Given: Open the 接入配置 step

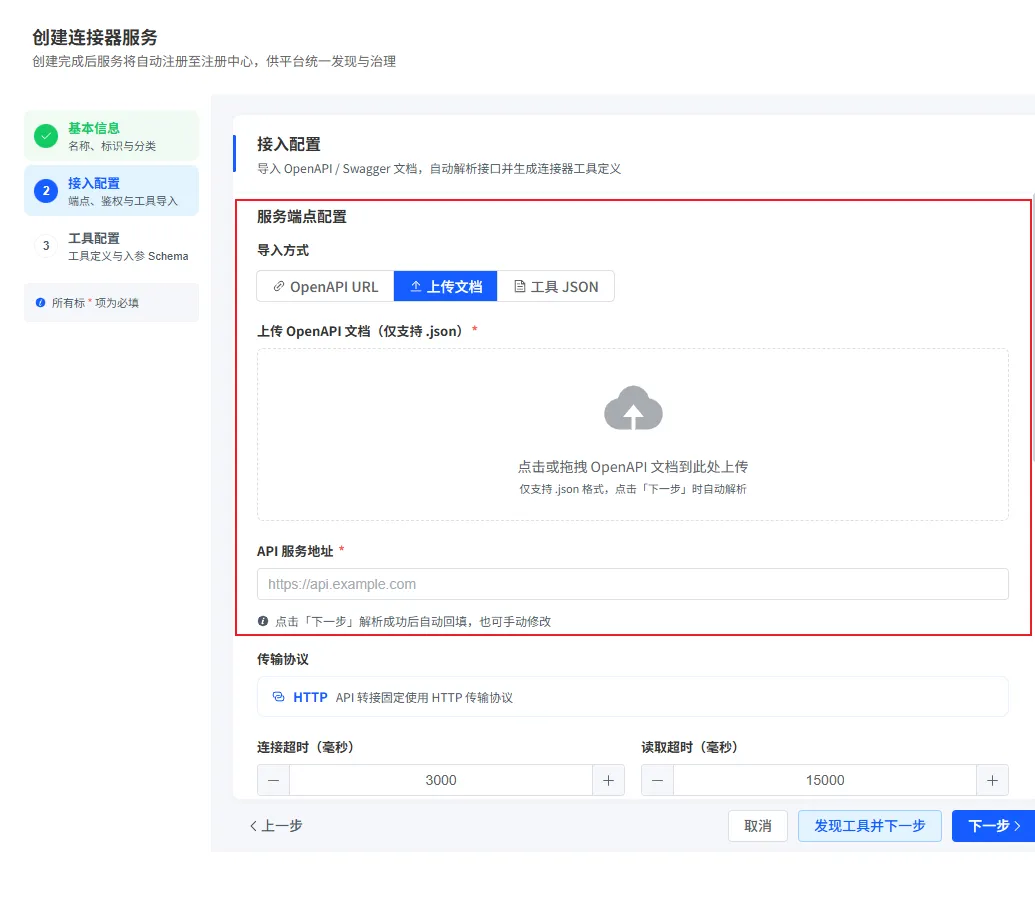Looking at the screenshot, I should [x=112, y=191].
